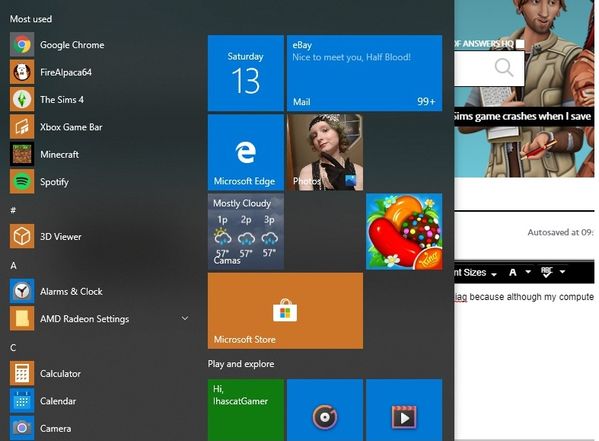The width and height of the screenshot is (599, 441).
Task: Click the 'Autosaved at 09:' status text
Action: [560, 232]
